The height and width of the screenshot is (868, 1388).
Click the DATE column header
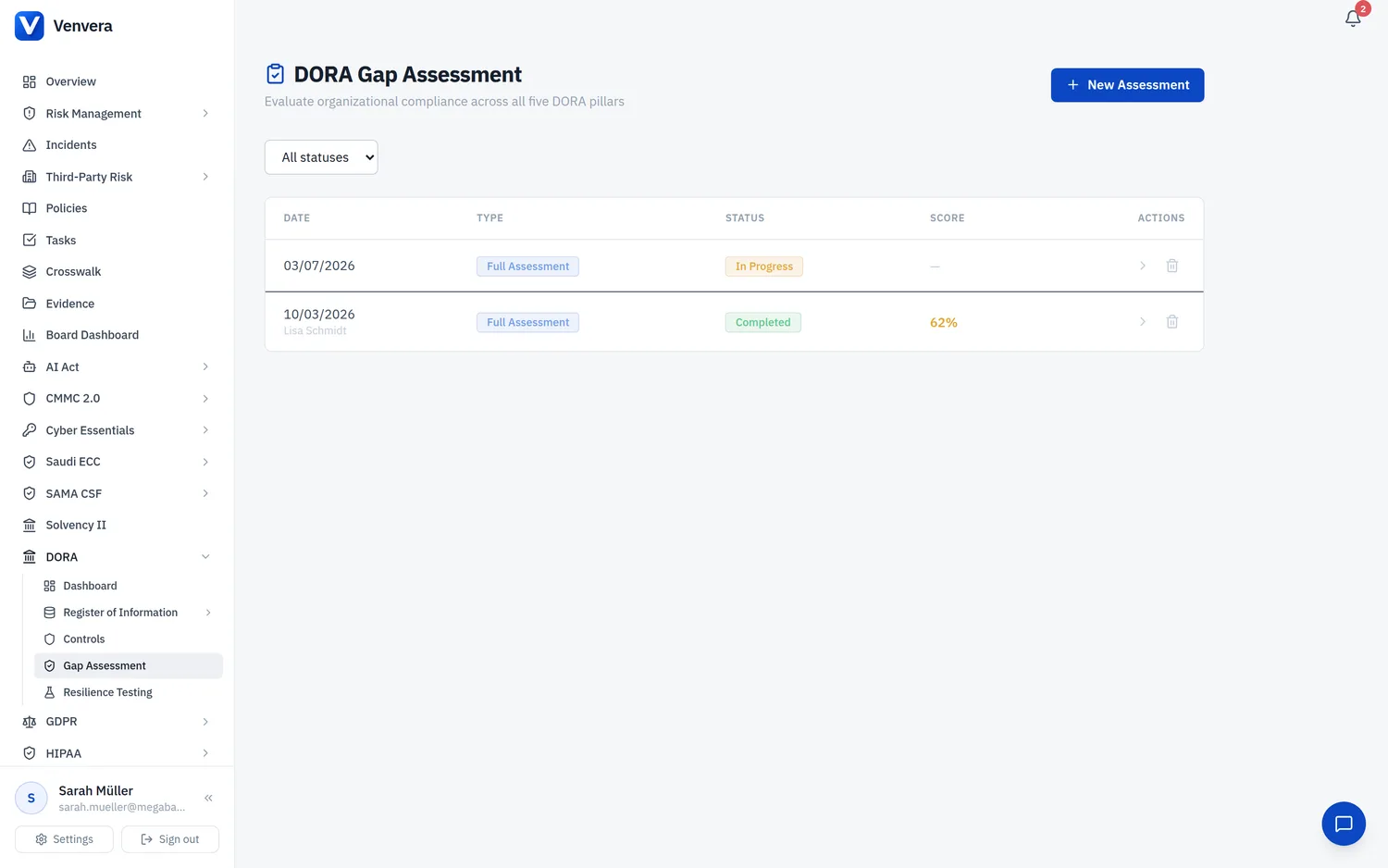pyautogui.click(x=296, y=218)
